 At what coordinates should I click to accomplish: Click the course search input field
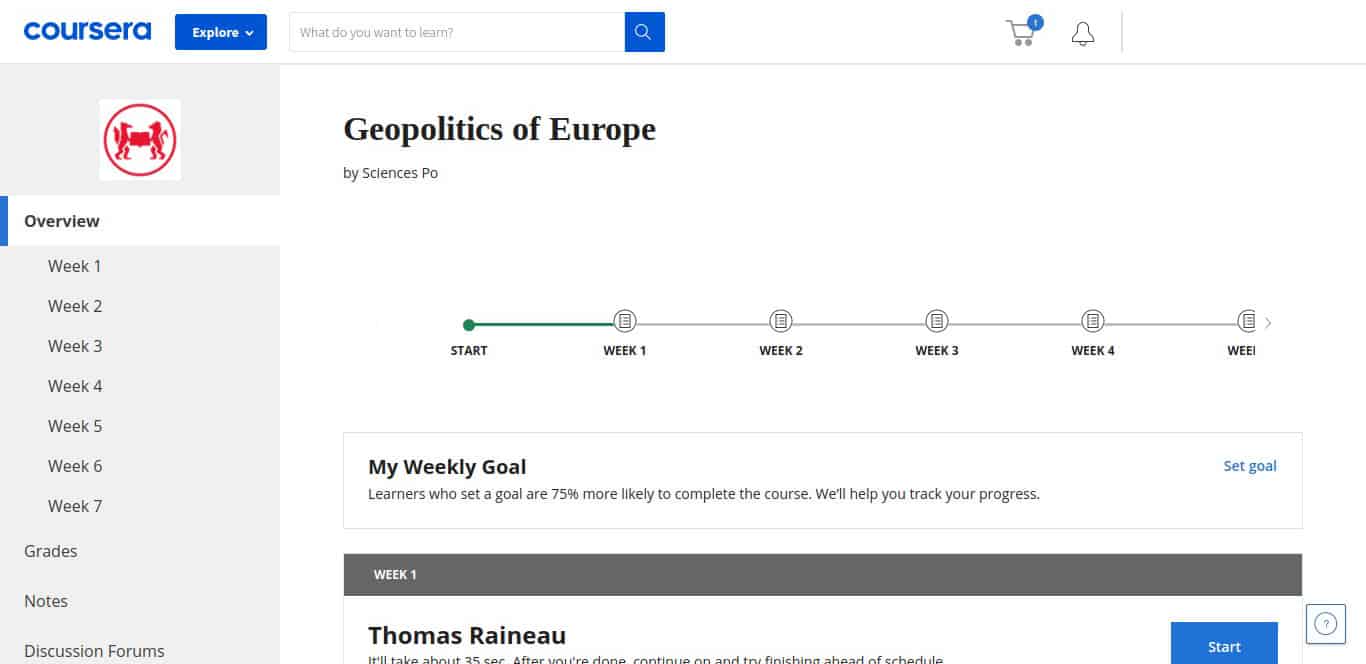tap(457, 32)
